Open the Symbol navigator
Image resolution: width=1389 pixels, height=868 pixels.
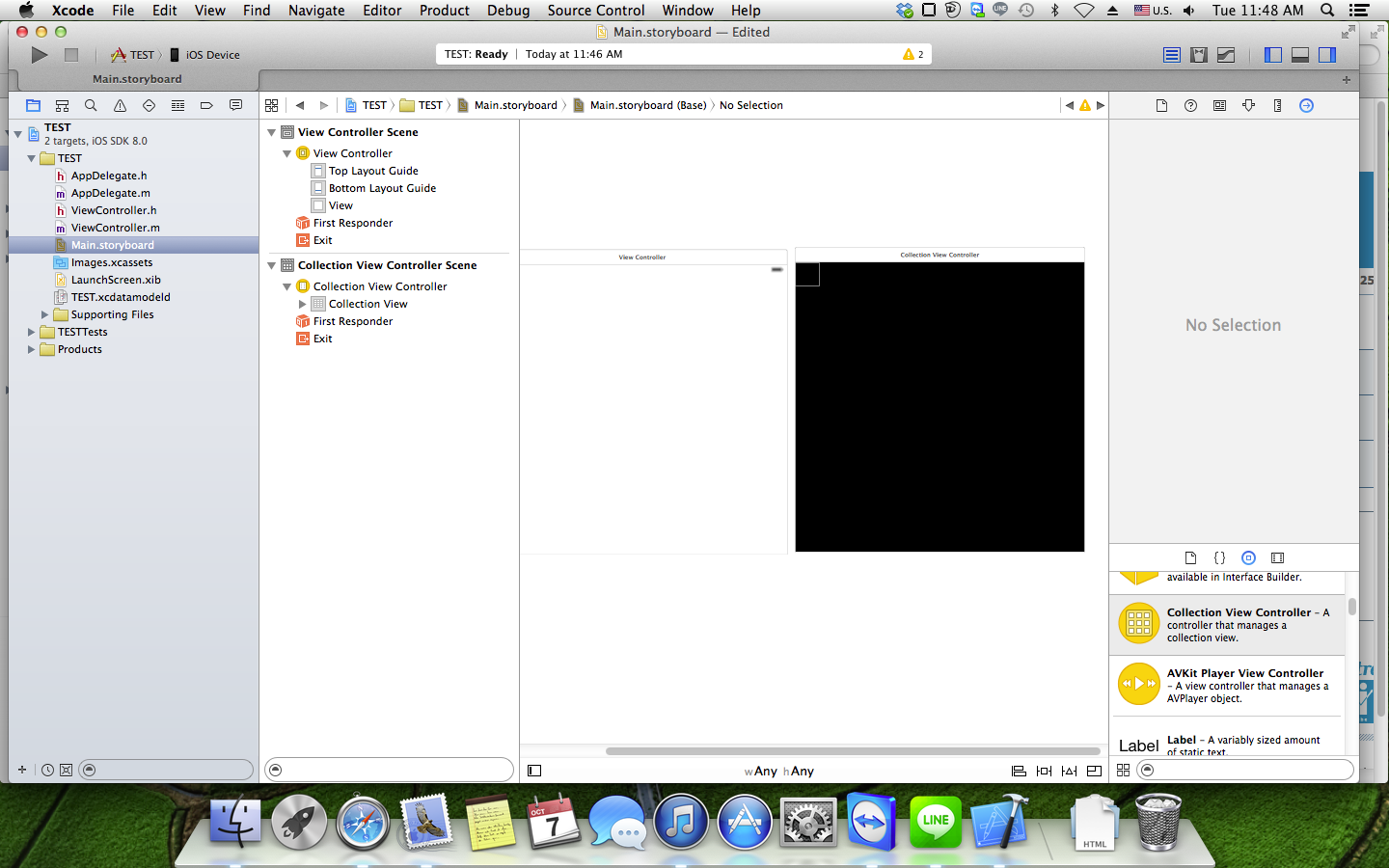pyautogui.click(x=62, y=105)
